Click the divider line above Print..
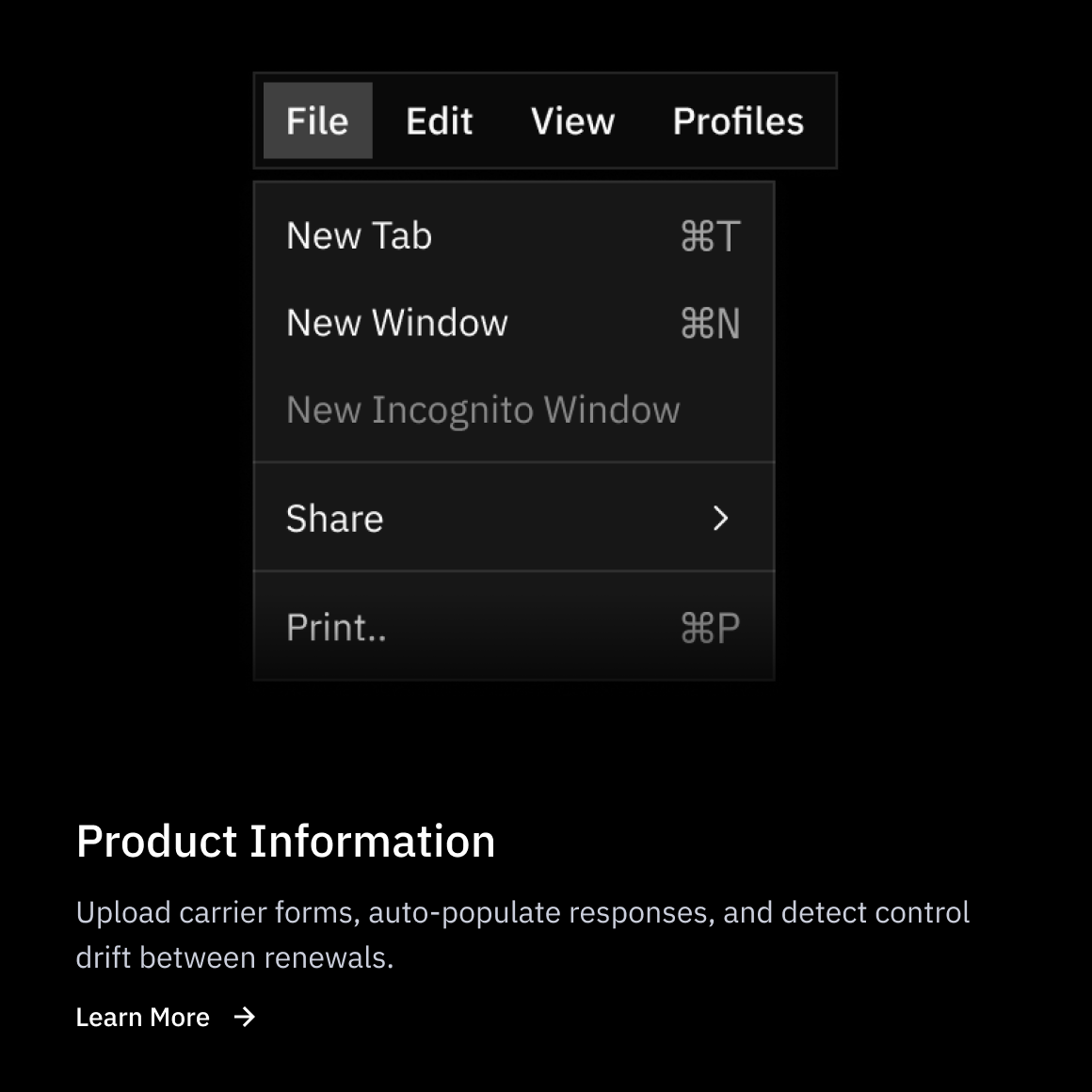The width and height of the screenshot is (1092, 1092). 514,571
